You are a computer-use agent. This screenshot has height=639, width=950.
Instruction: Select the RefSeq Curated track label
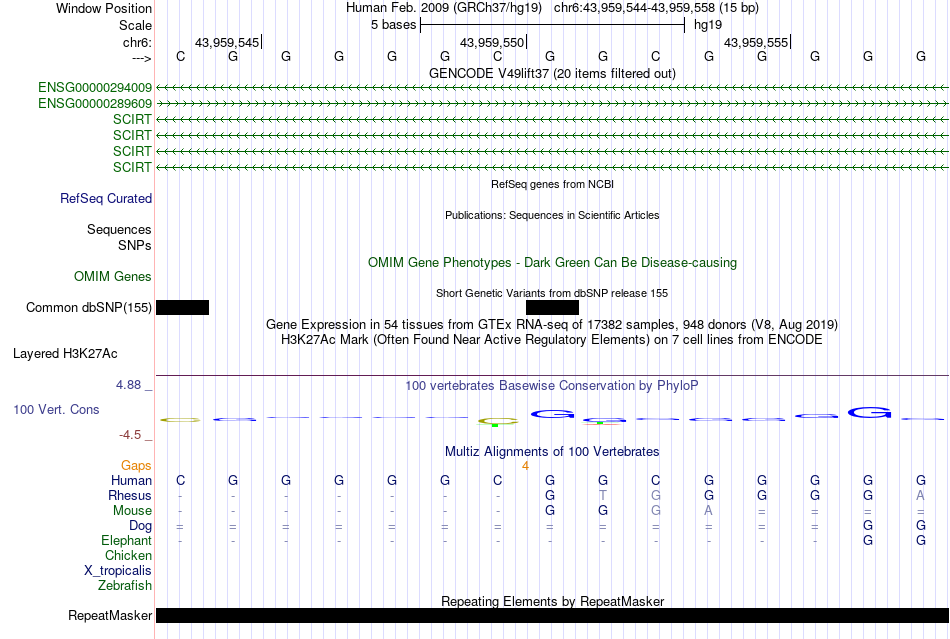[x=106, y=199]
